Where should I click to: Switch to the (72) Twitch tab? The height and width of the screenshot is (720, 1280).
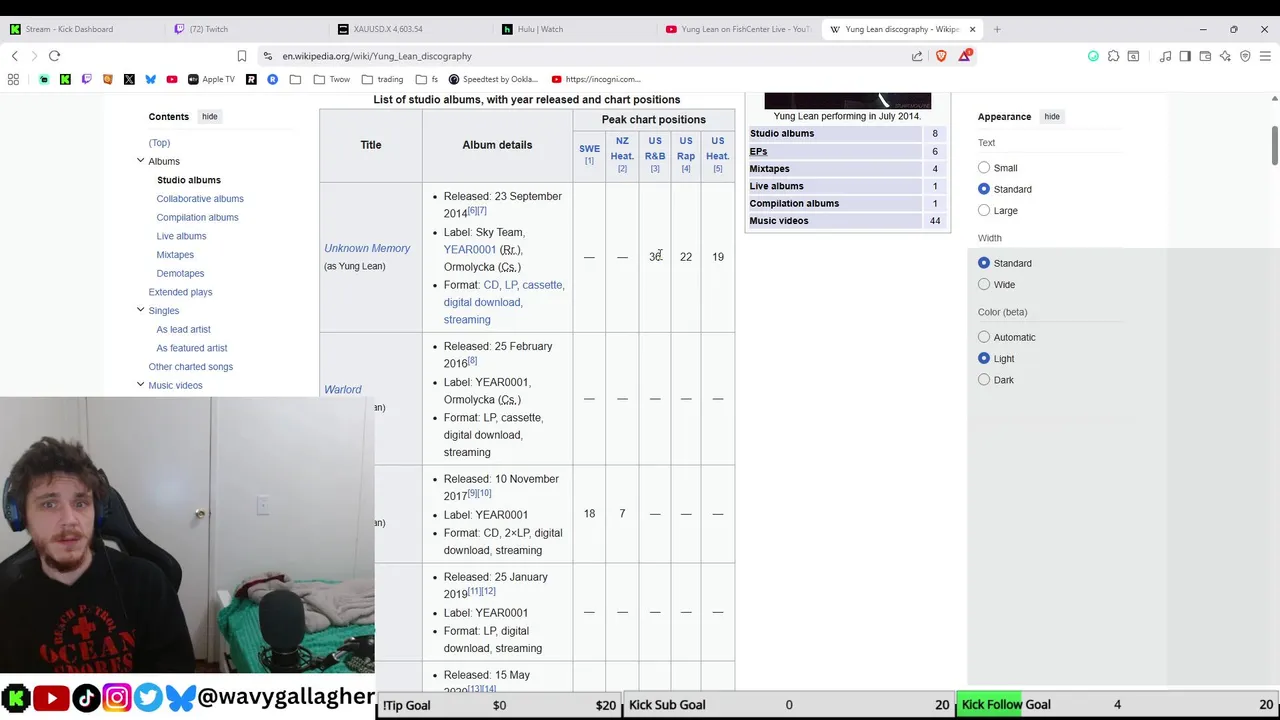pyautogui.click(x=245, y=29)
